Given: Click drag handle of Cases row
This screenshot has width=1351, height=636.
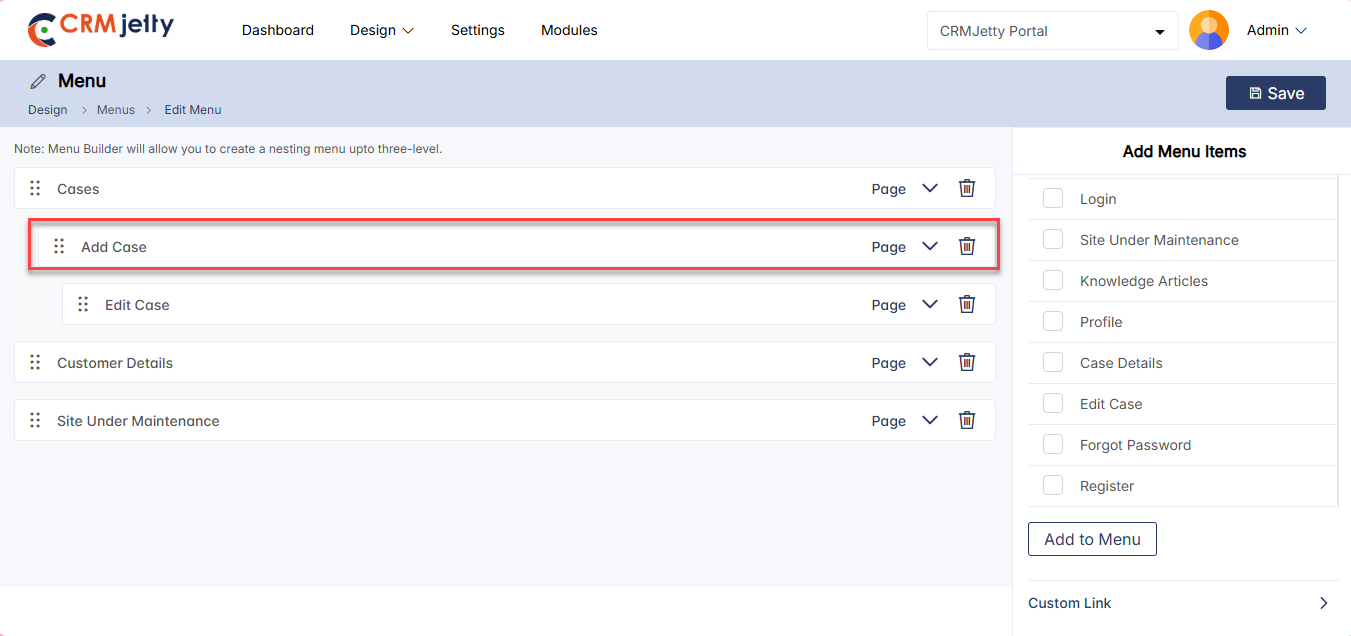Looking at the screenshot, I should [x=35, y=188].
